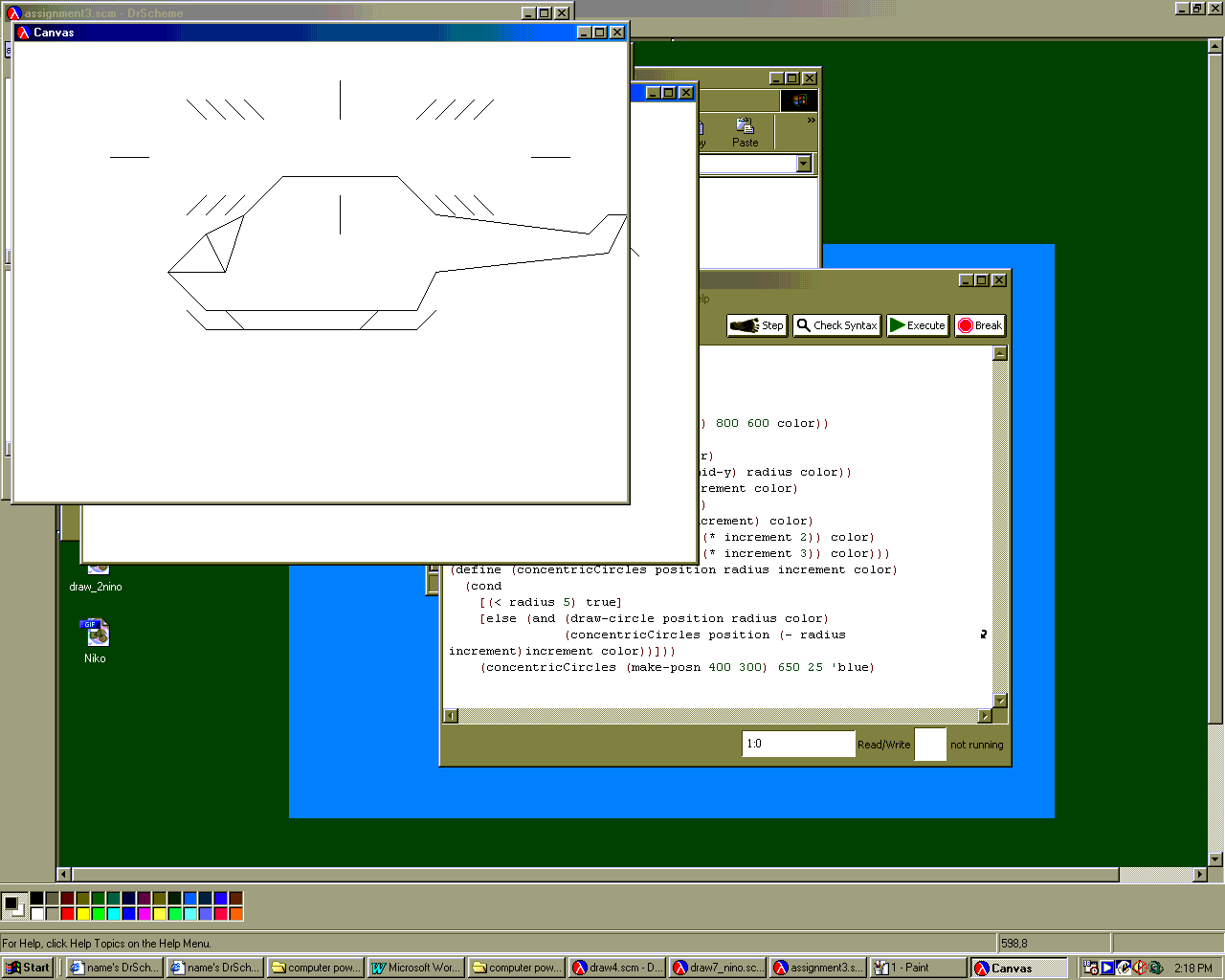Click Paint's horizontal scroll-right arrow
Screen dimensions: 1225x980
1200,874
